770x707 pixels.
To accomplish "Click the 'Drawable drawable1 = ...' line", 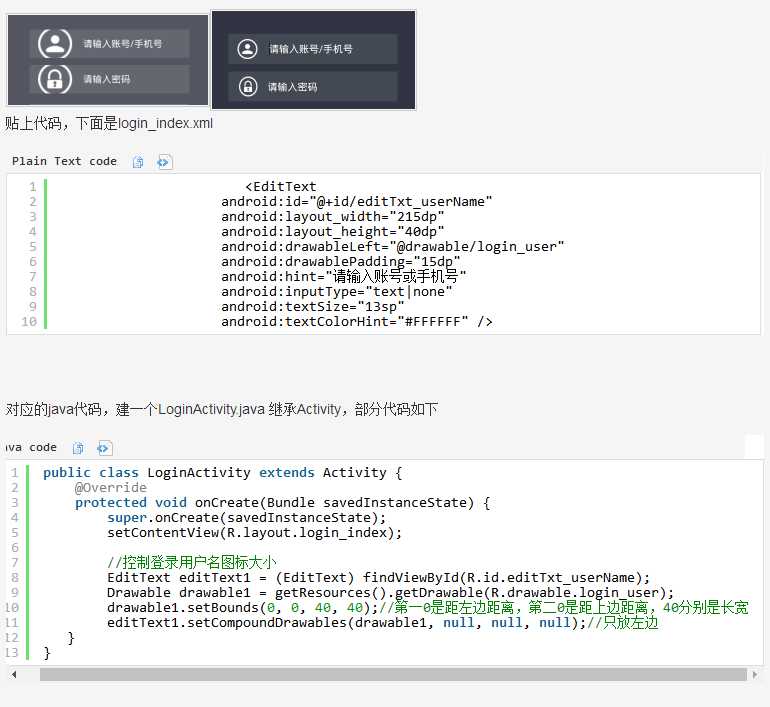I will 390,593.
